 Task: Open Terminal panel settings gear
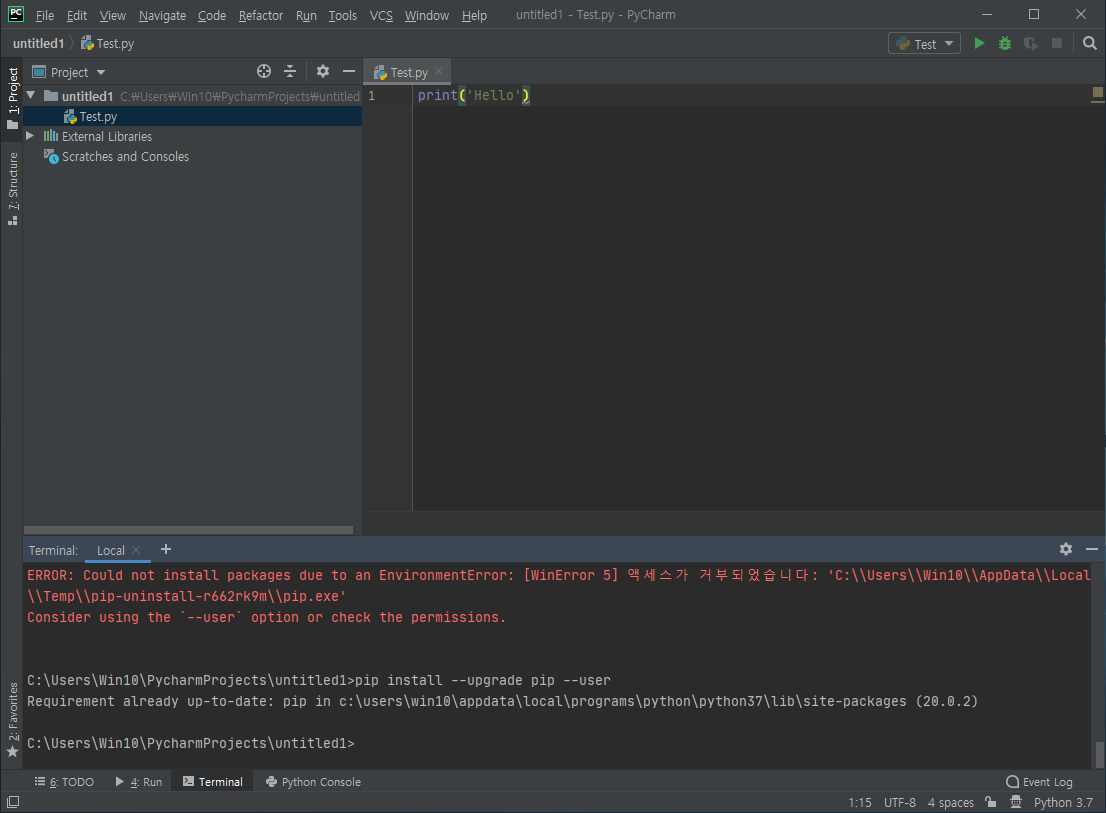click(1066, 549)
